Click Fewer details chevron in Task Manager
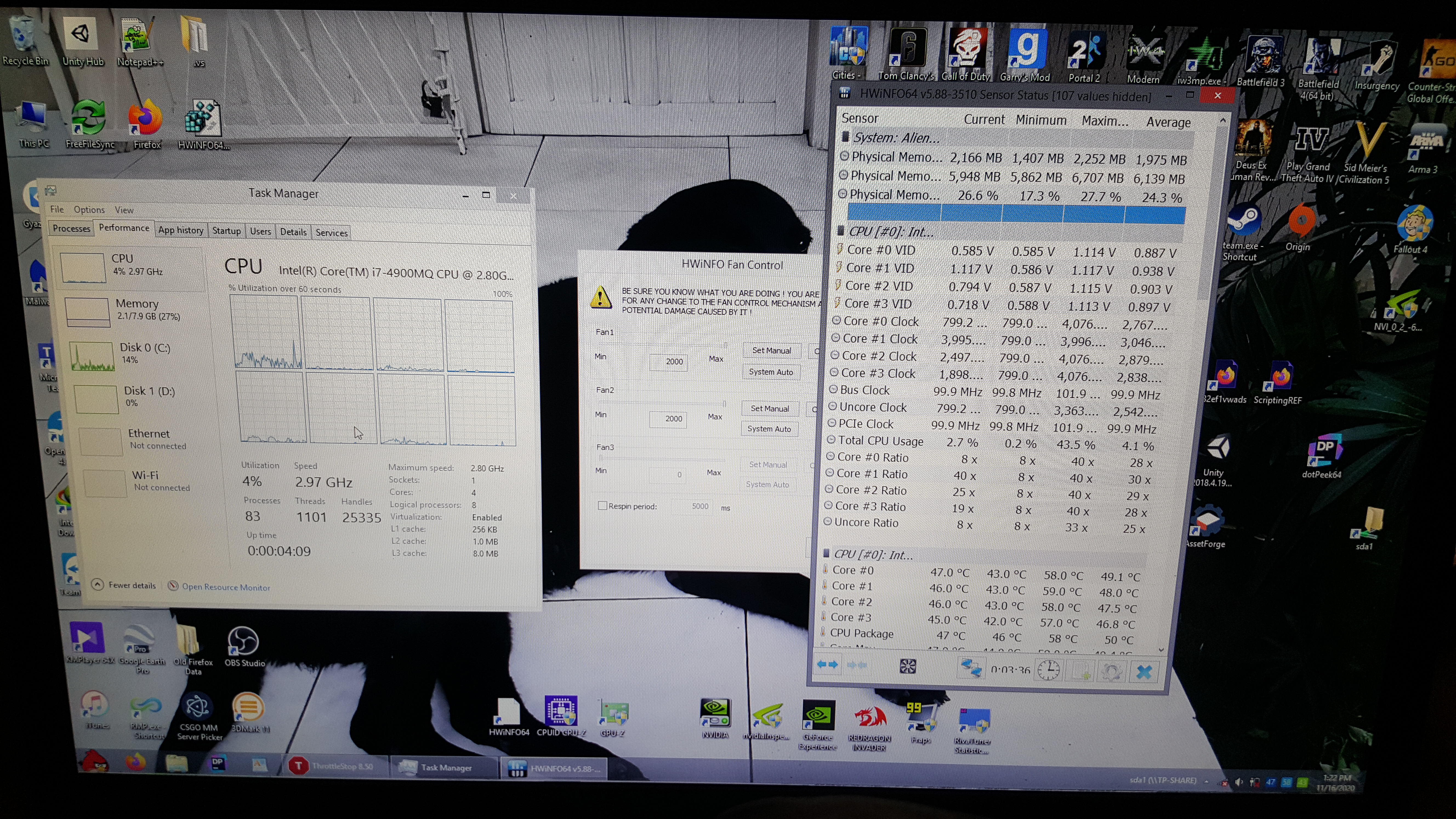This screenshot has width=1456, height=819. 97,584
